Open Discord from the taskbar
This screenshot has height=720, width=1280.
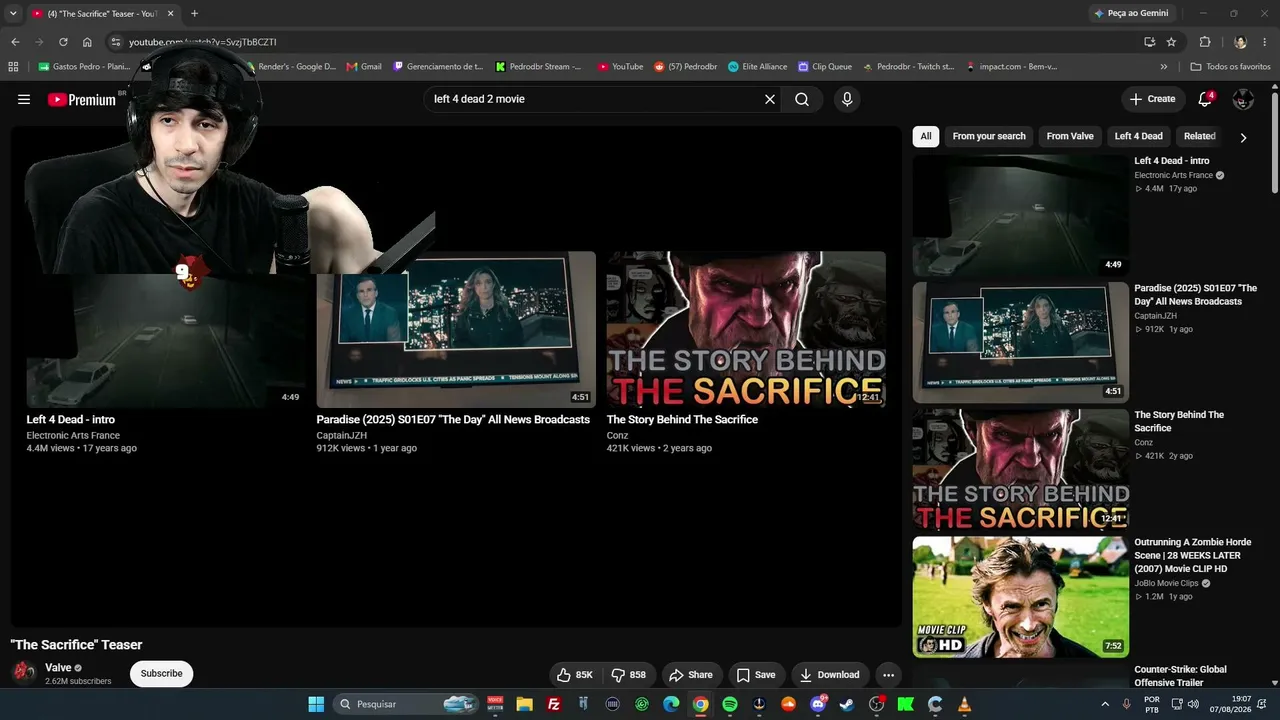(x=818, y=704)
